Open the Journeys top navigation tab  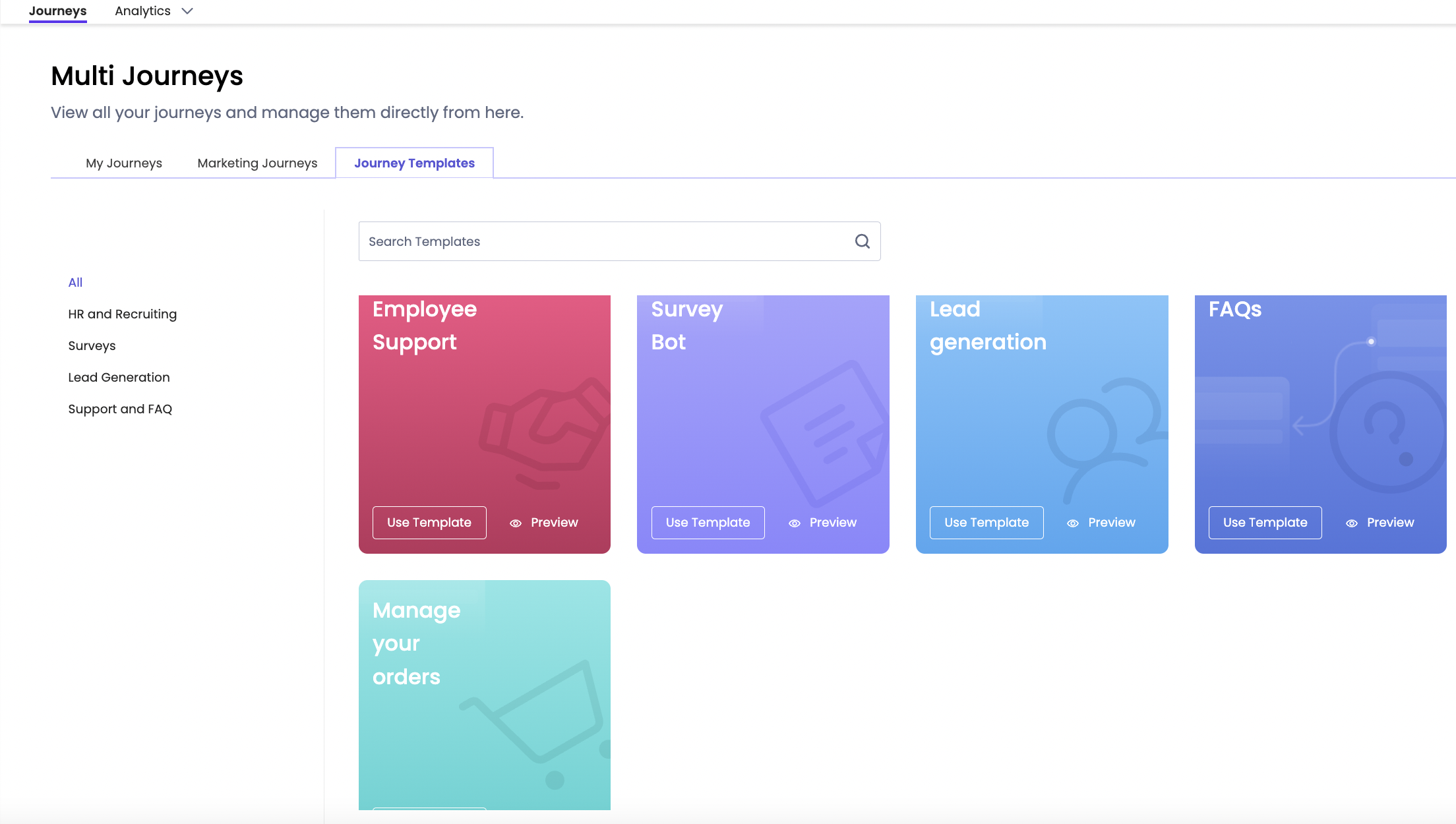coord(57,11)
